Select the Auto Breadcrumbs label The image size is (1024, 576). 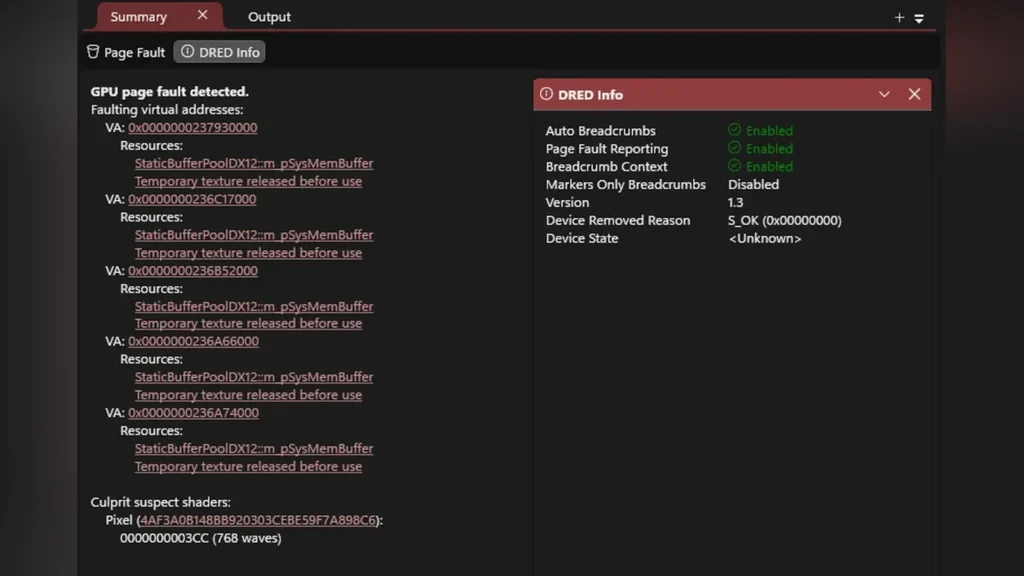[601, 131]
